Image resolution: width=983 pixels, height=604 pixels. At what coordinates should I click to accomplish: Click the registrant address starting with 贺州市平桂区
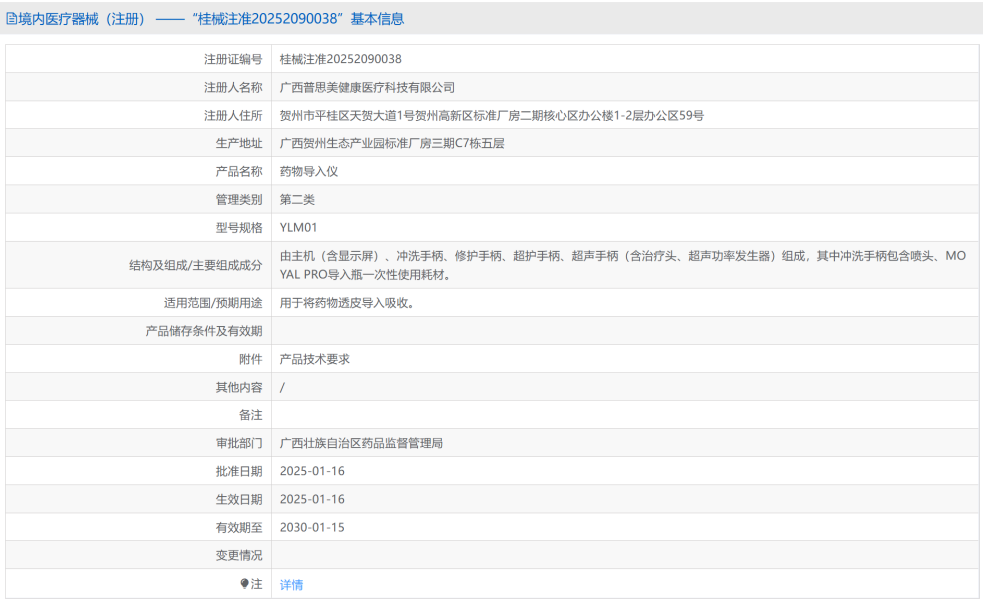click(491, 116)
